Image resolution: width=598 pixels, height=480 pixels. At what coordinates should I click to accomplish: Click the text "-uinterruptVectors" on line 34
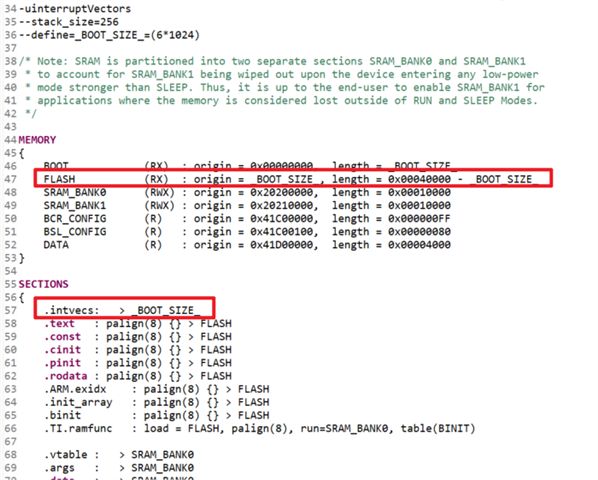coord(75,9)
